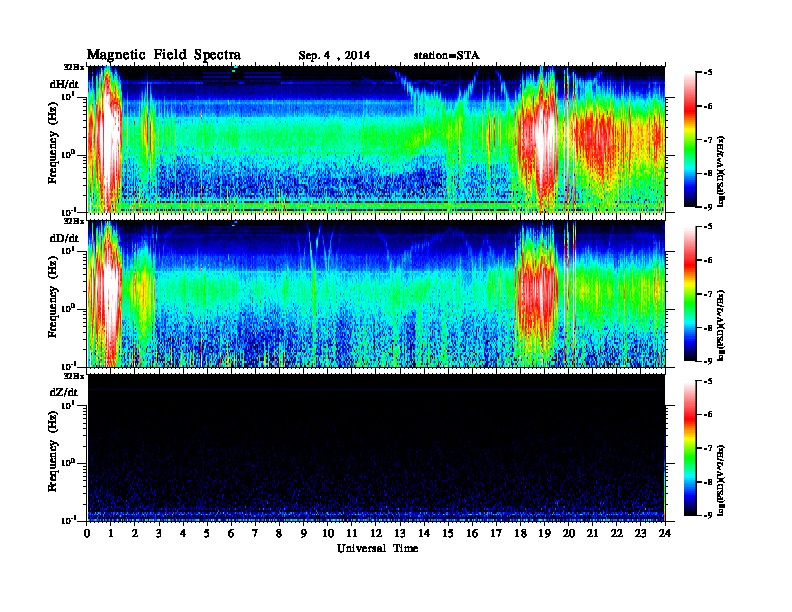
Task: Click the 10^0 frequency tick of the dD/dt panel
Action: tap(68, 308)
